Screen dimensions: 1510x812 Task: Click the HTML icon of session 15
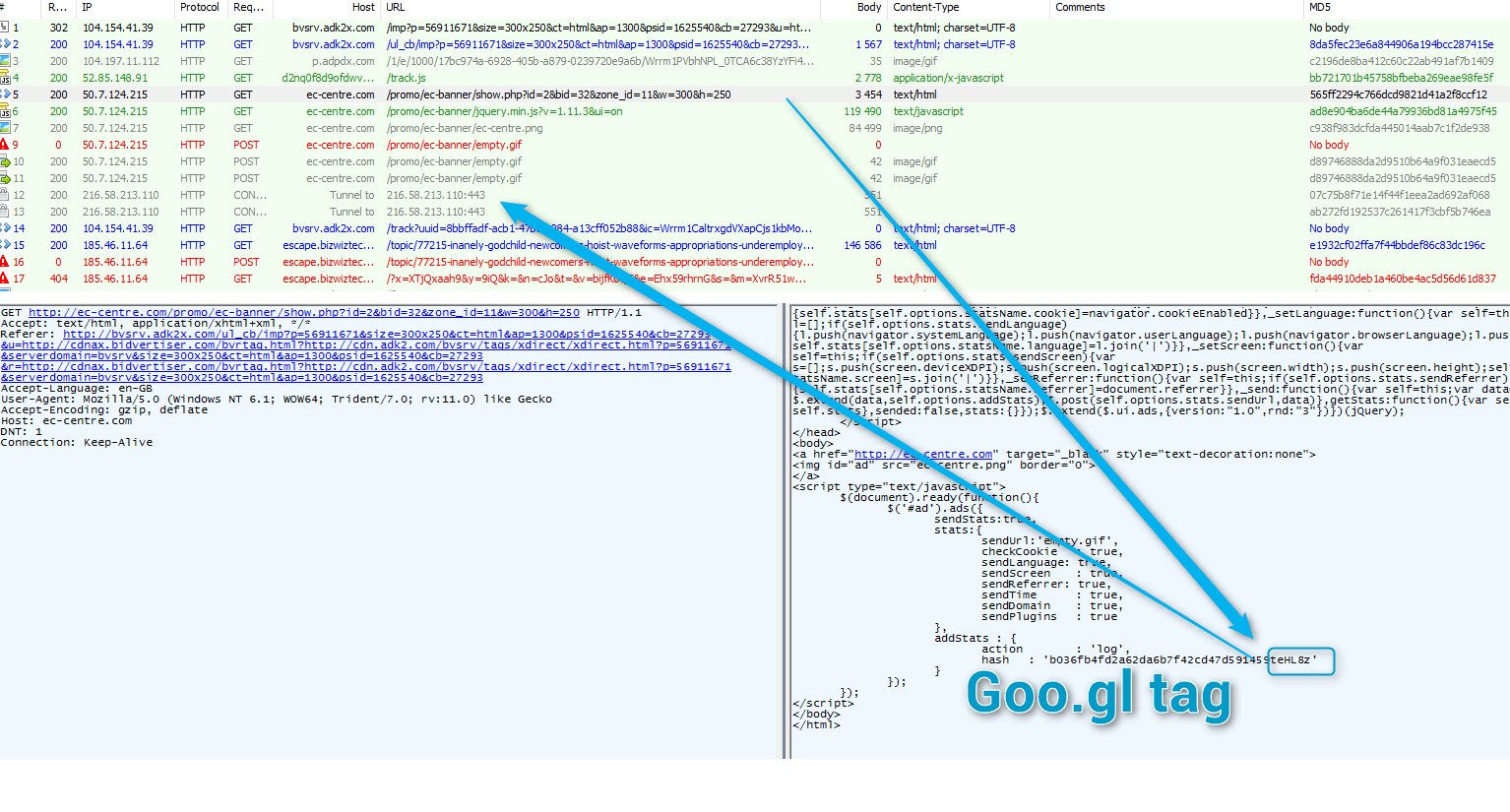point(5,245)
